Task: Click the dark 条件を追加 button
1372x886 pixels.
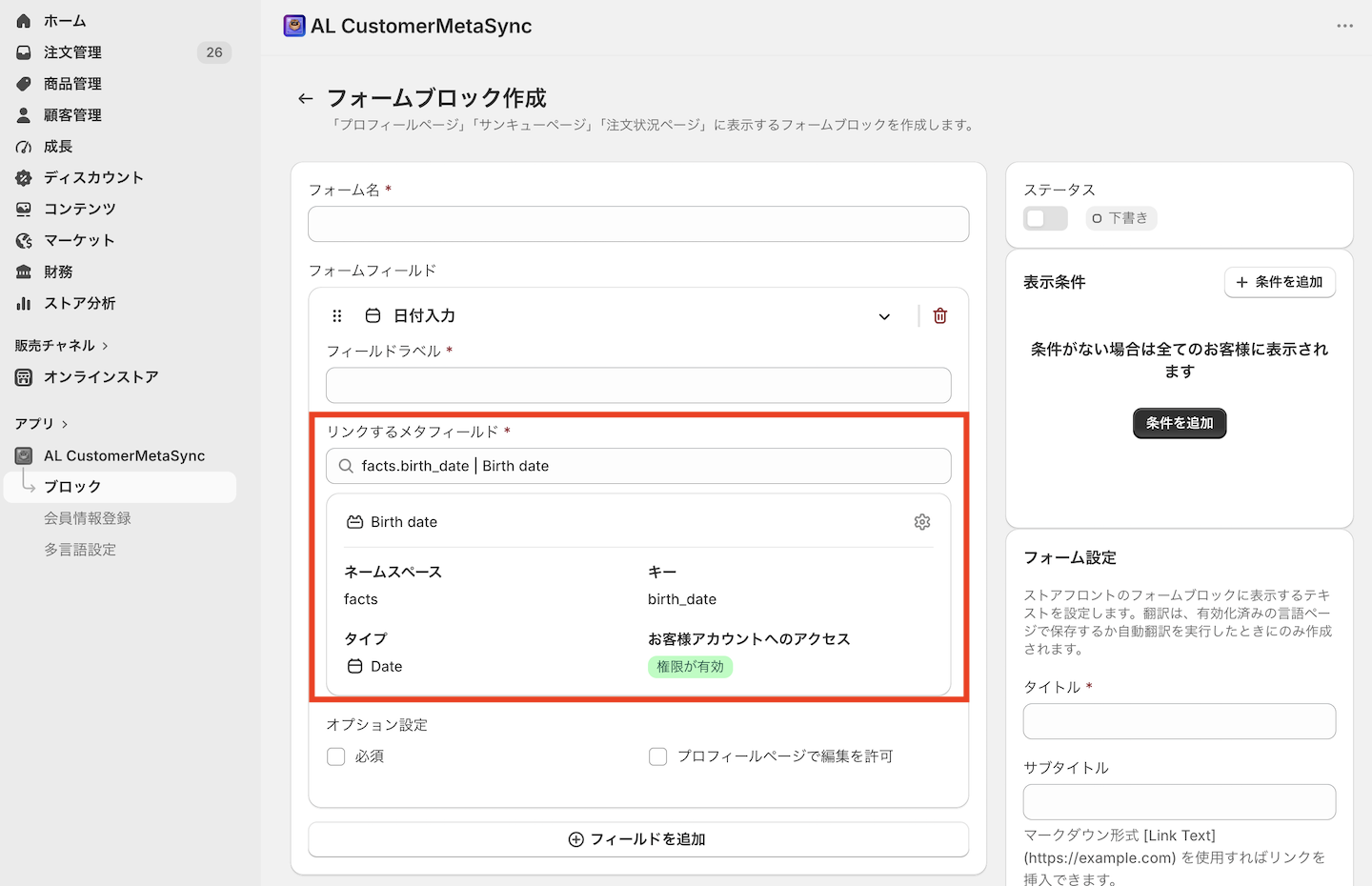Action: [1180, 423]
